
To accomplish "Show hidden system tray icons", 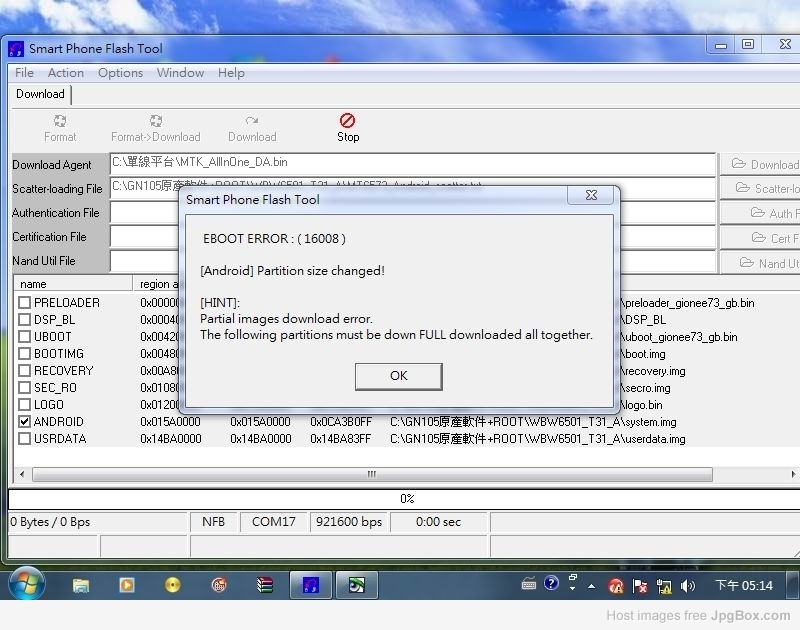I will click(x=591, y=586).
